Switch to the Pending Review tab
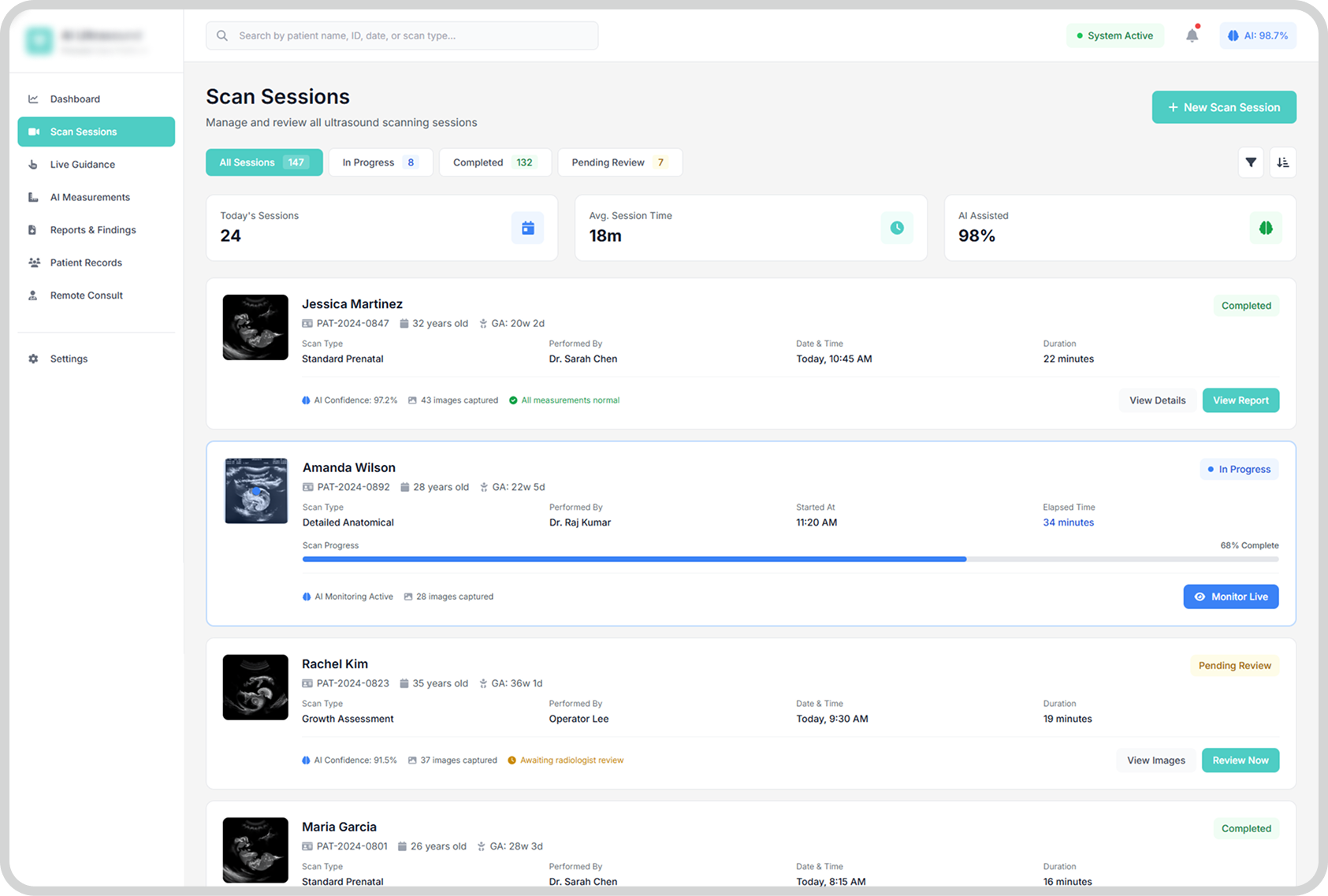 click(x=620, y=162)
